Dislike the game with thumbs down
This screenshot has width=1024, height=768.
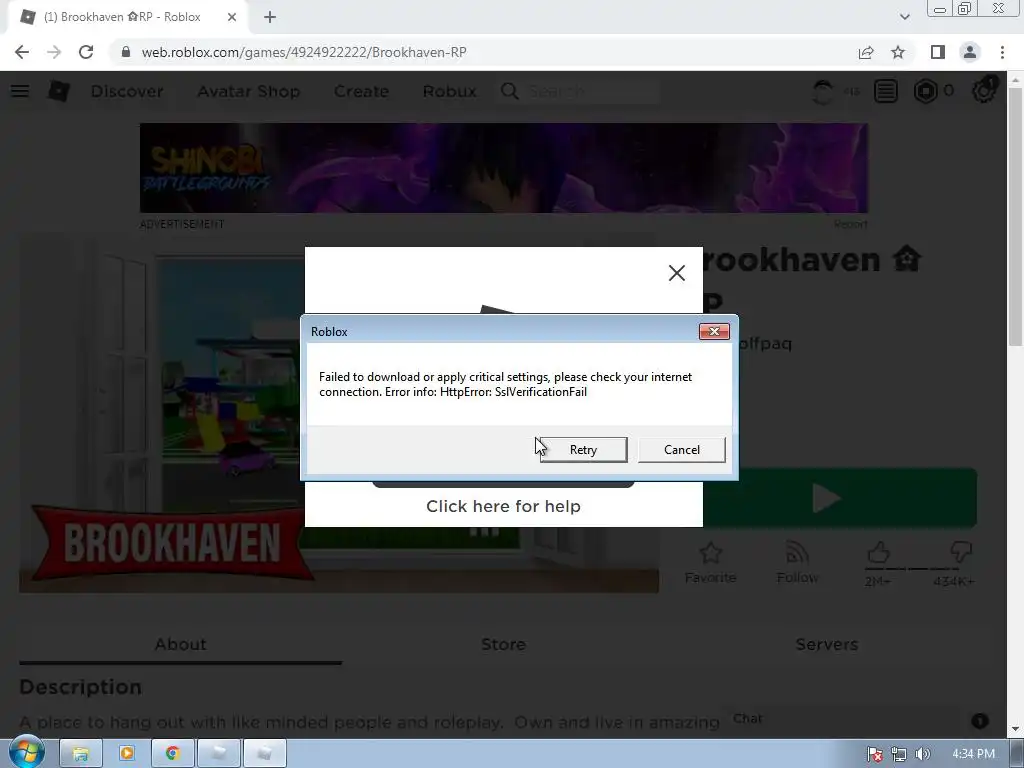(961, 553)
